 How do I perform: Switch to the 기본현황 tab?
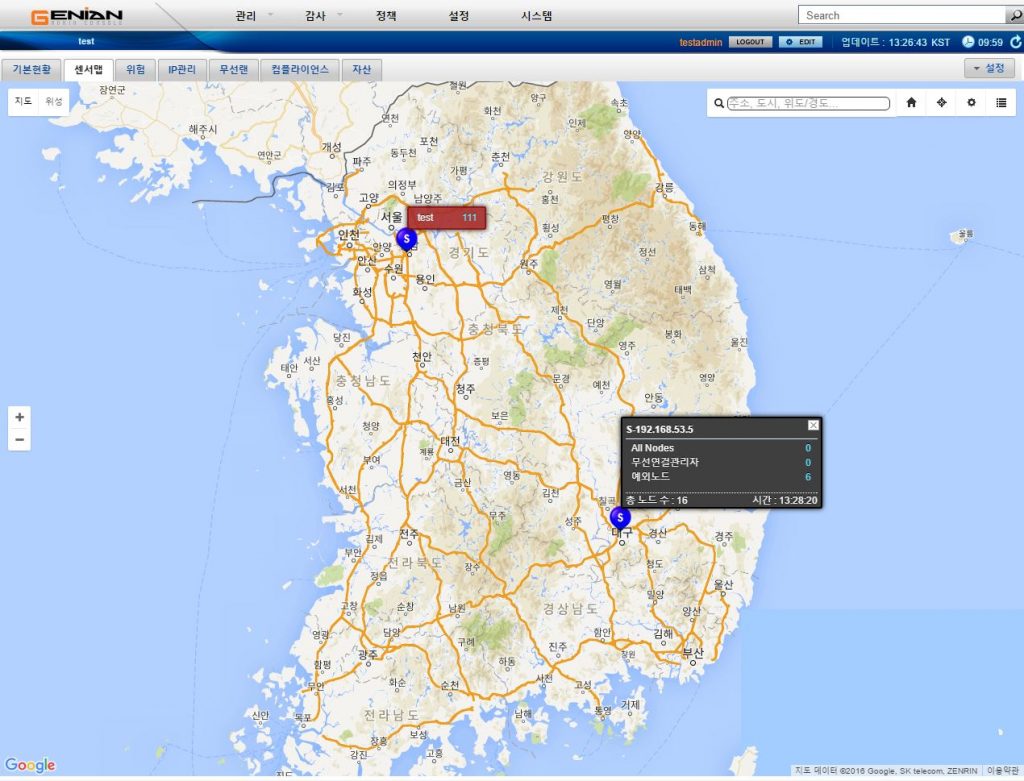pos(31,69)
